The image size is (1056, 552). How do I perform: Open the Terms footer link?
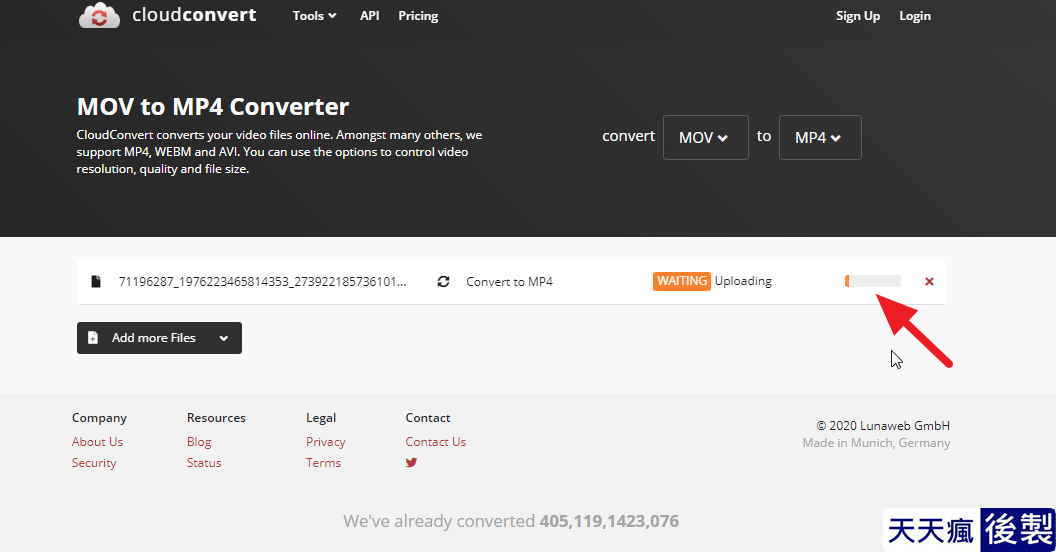point(323,462)
